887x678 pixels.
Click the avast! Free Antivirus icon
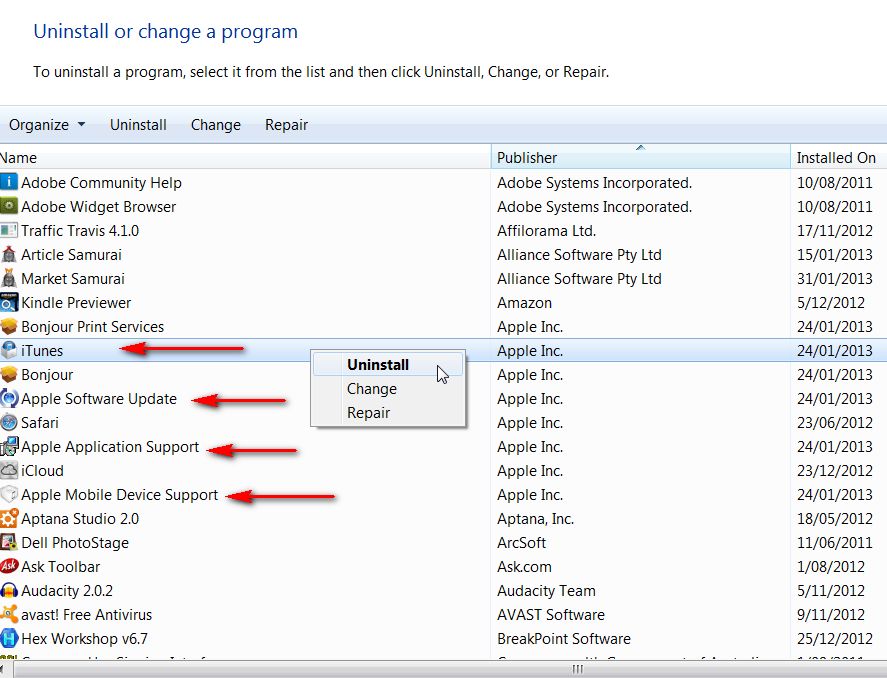point(8,614)
